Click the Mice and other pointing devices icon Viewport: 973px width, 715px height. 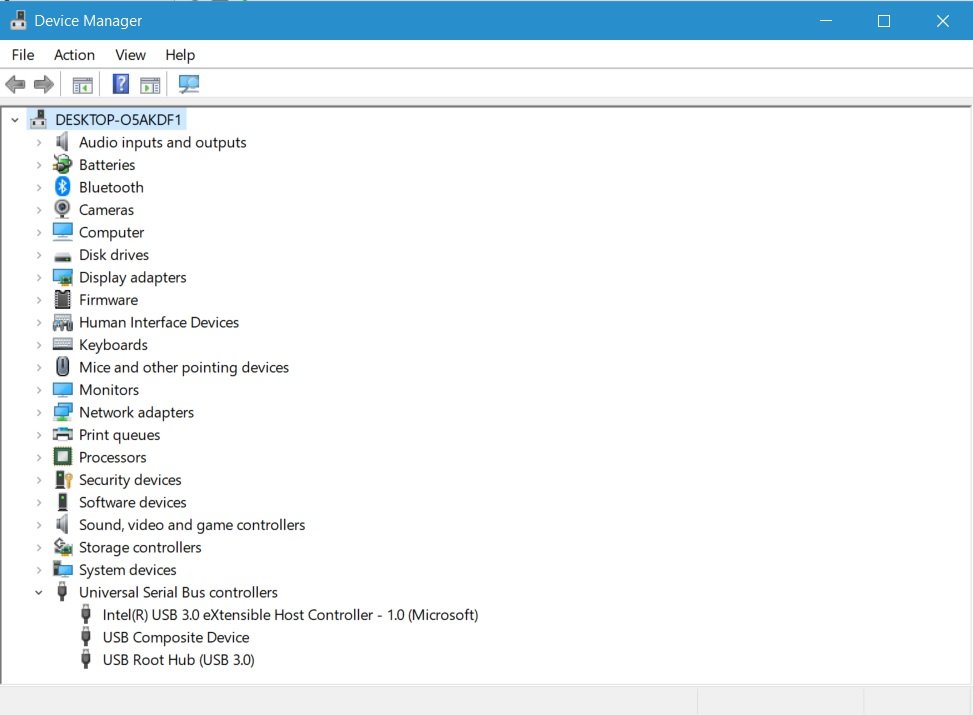(x=63, y=367)
